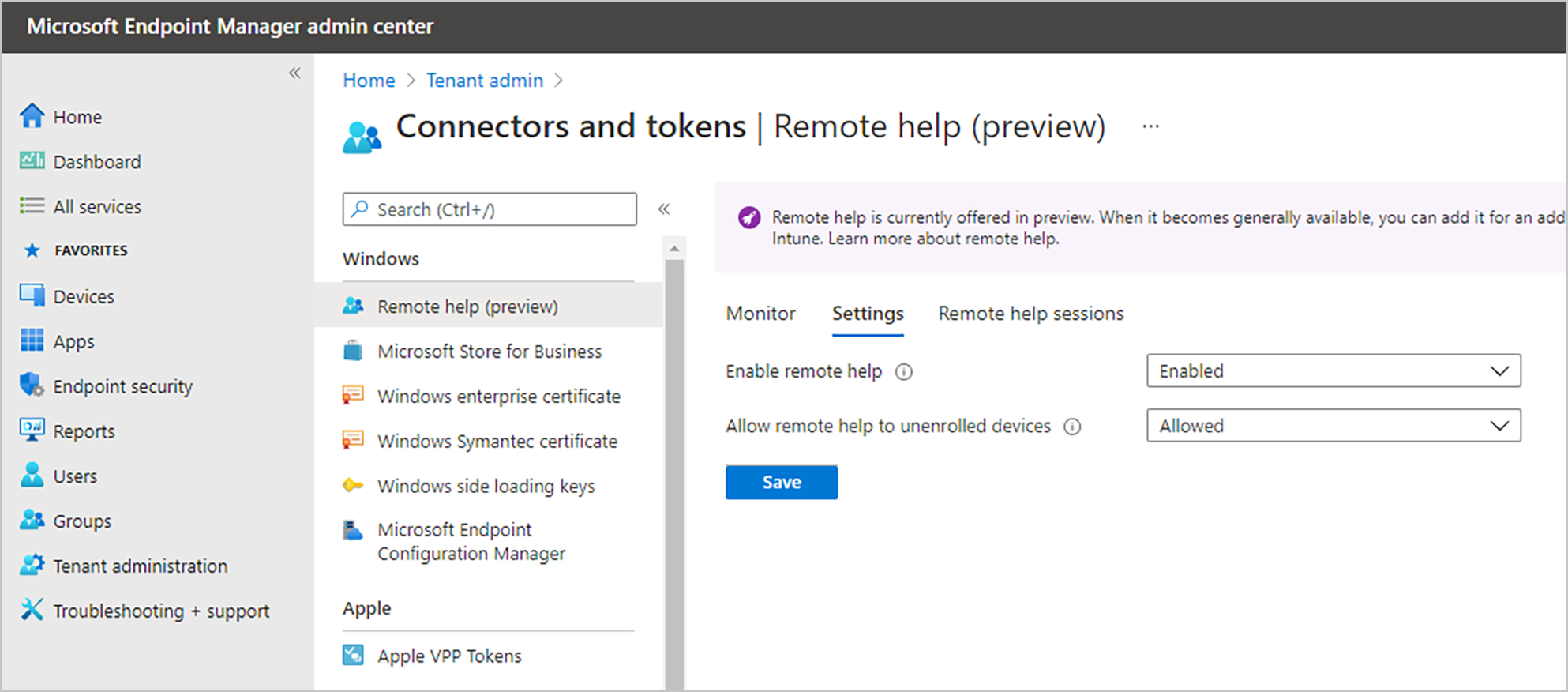Click info icon beside unenrolled devices setting
The width and height of the screenshot is (1568, 692).
[1072, 427]
